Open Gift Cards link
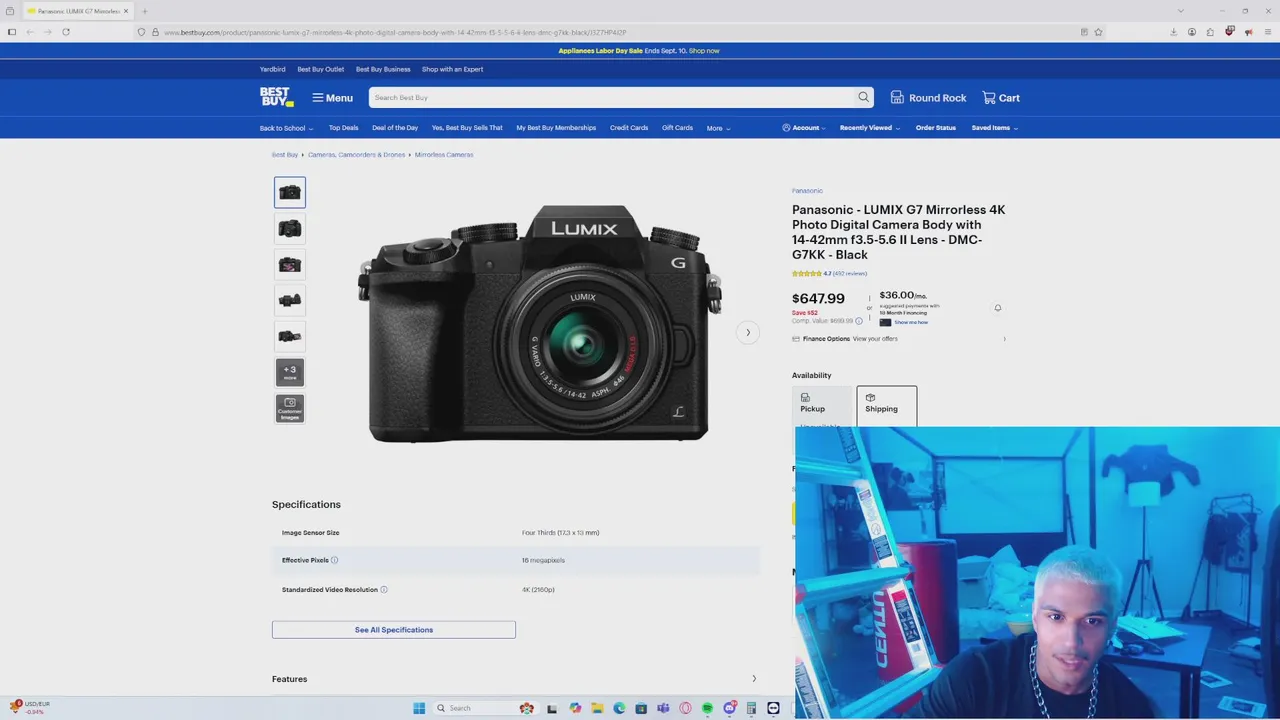The height and width of the screenshot is (720, 1280). coord(677,128)
